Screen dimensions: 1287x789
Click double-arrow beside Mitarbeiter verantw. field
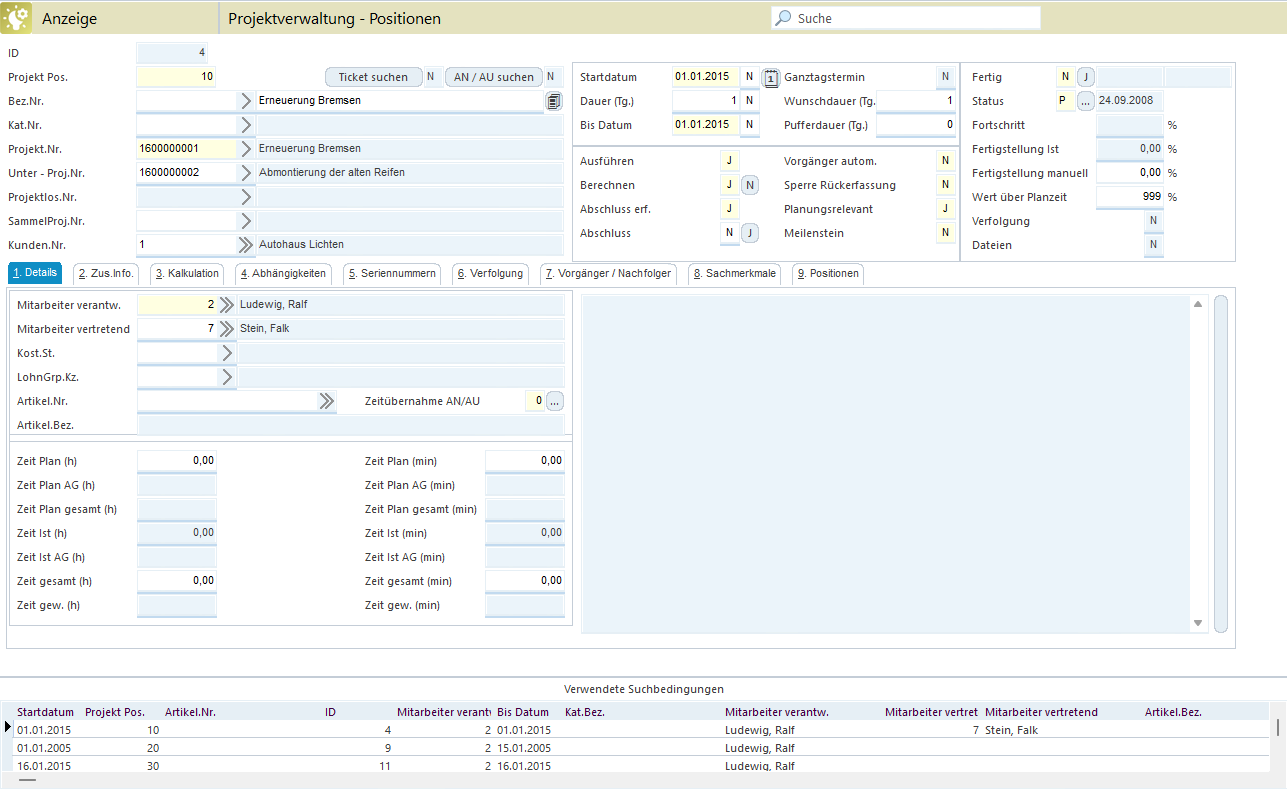click(227, 305)
